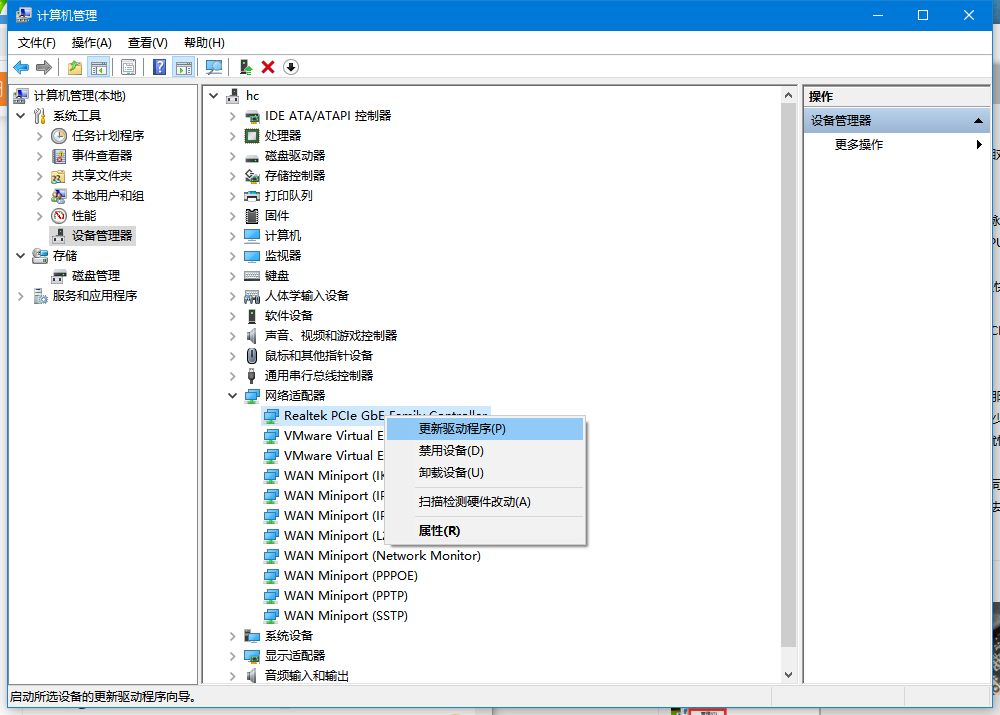Click the black down-arrow disable device icon
1000x715 pixels.
click(x=291, y=67)
